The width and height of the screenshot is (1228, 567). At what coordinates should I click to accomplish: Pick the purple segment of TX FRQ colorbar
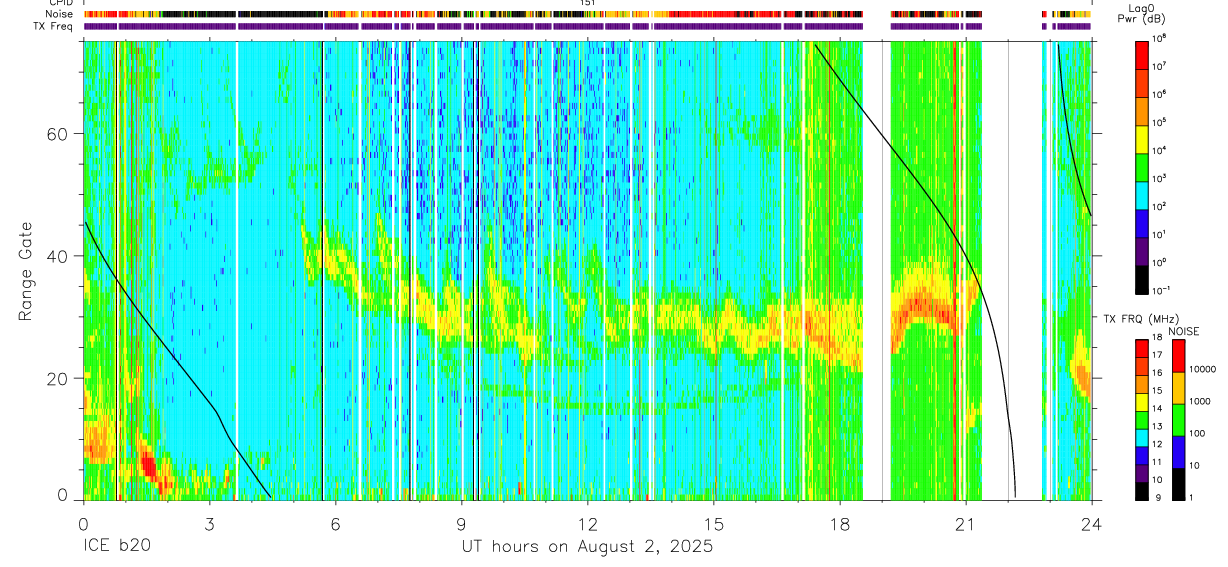tap(1141, 472)
